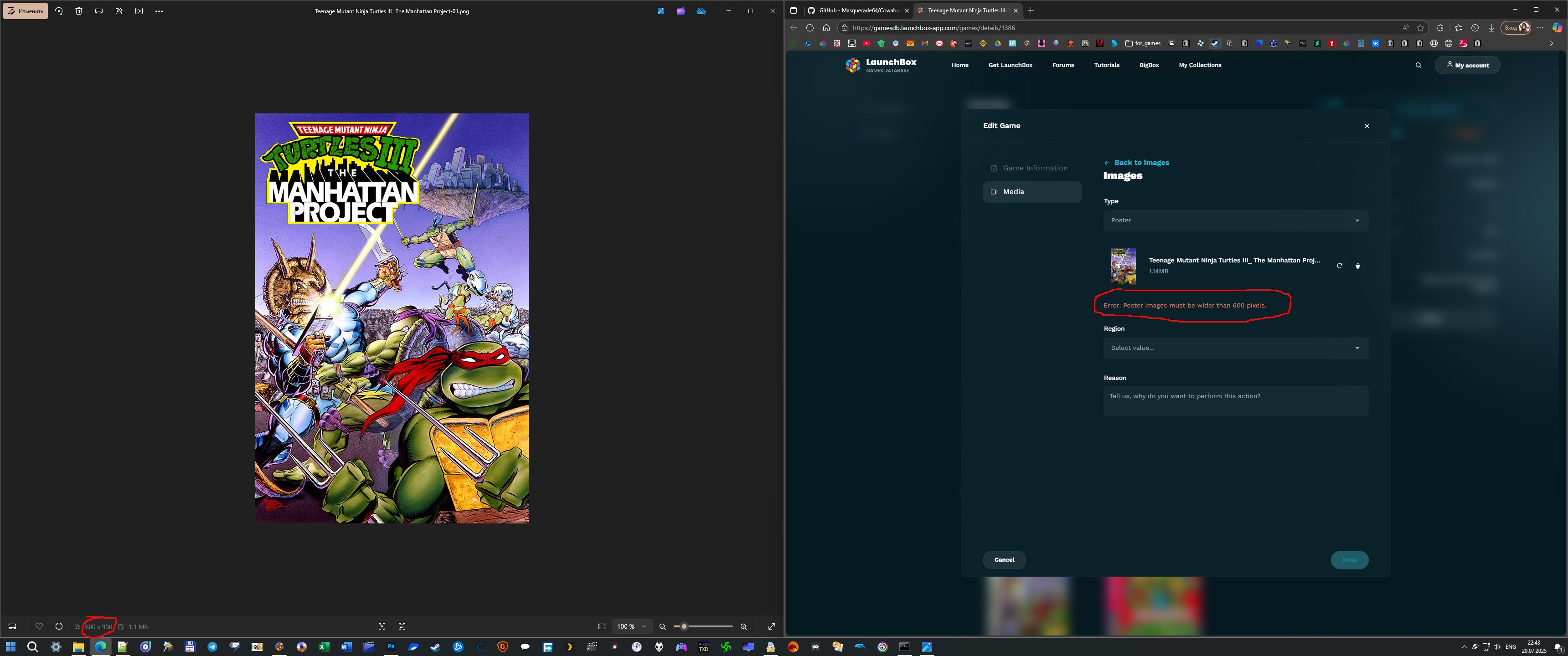1568x656 pixels.
Task: Rotate the image in Photos viewer
Action: click(x=59, y=11)
